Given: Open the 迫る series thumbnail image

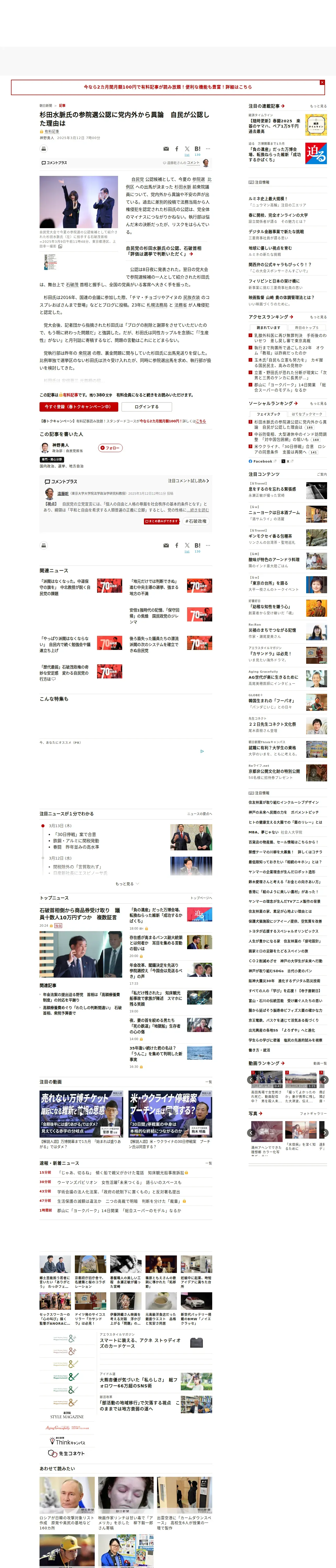Looking at the screenshot, I should point(316,153).
